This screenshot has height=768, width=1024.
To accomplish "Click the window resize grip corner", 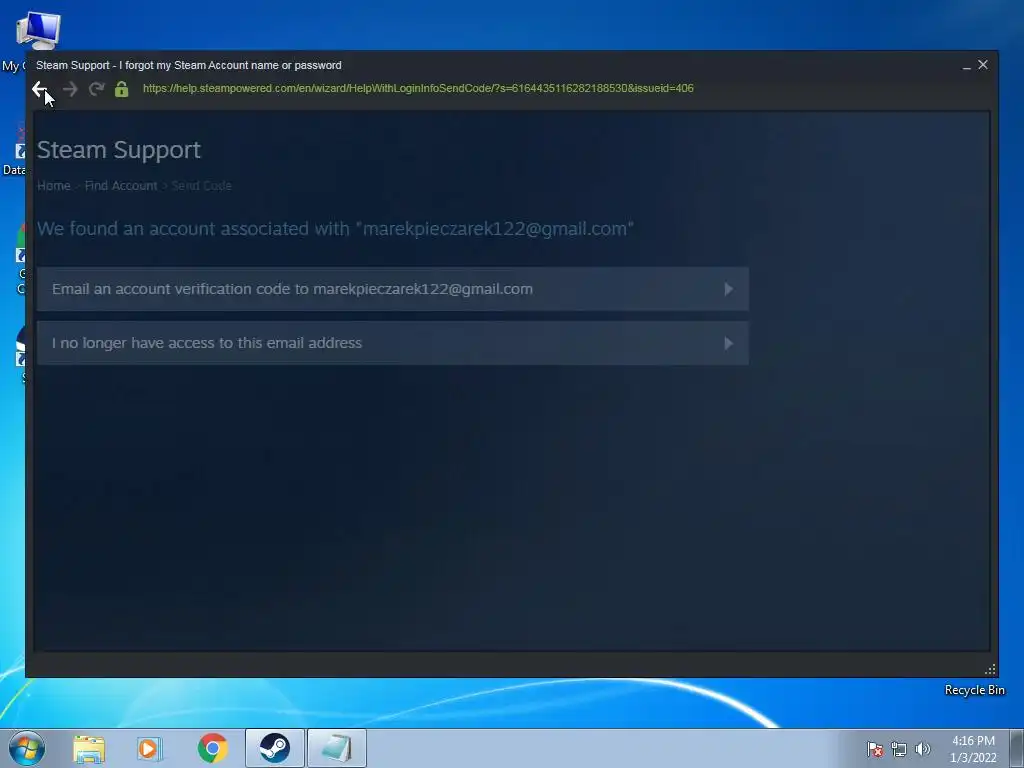I will point(990,669).
